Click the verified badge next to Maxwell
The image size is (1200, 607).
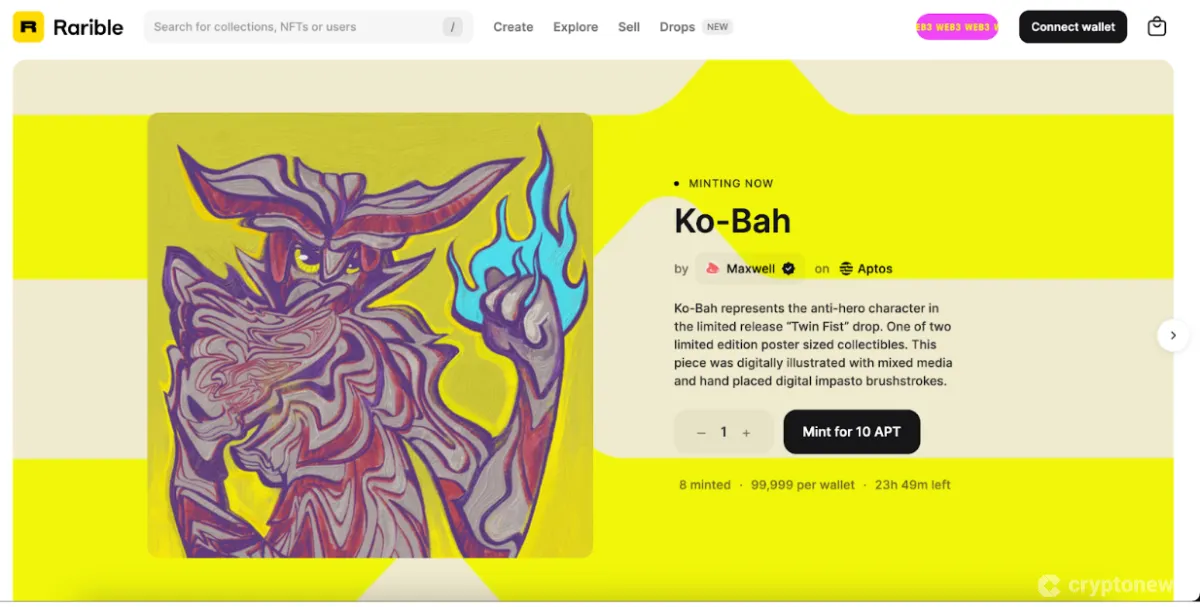pyautogui.click(x=788, y=268)
